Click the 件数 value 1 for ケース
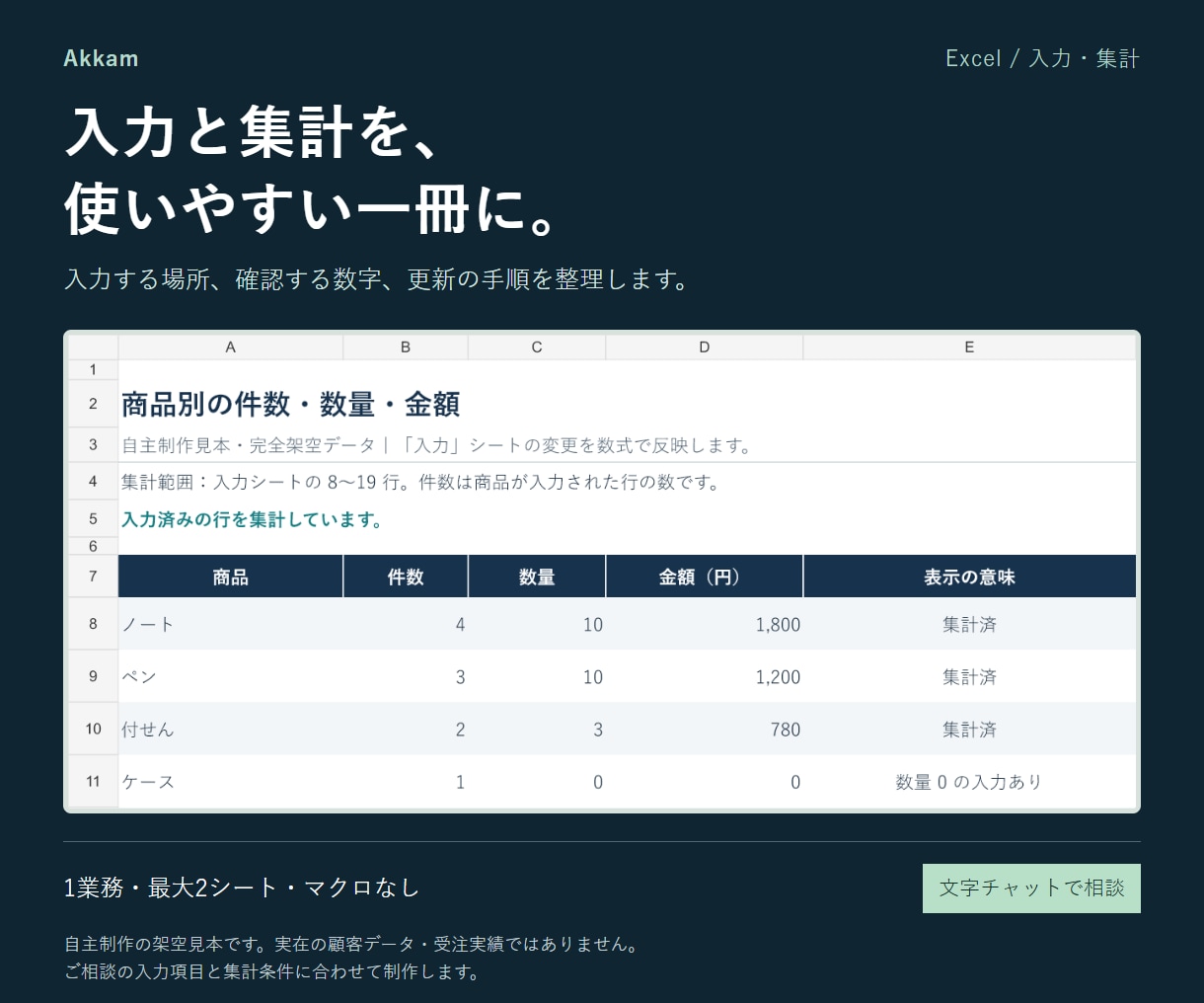 [406, 781]
